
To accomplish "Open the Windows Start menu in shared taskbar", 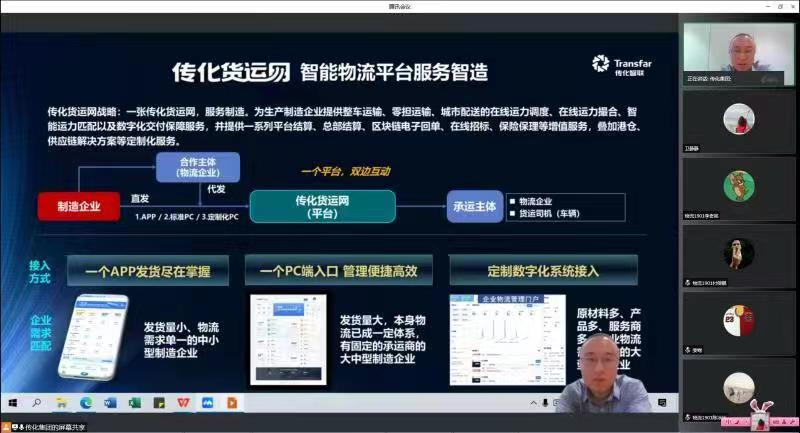I will 12,403.
